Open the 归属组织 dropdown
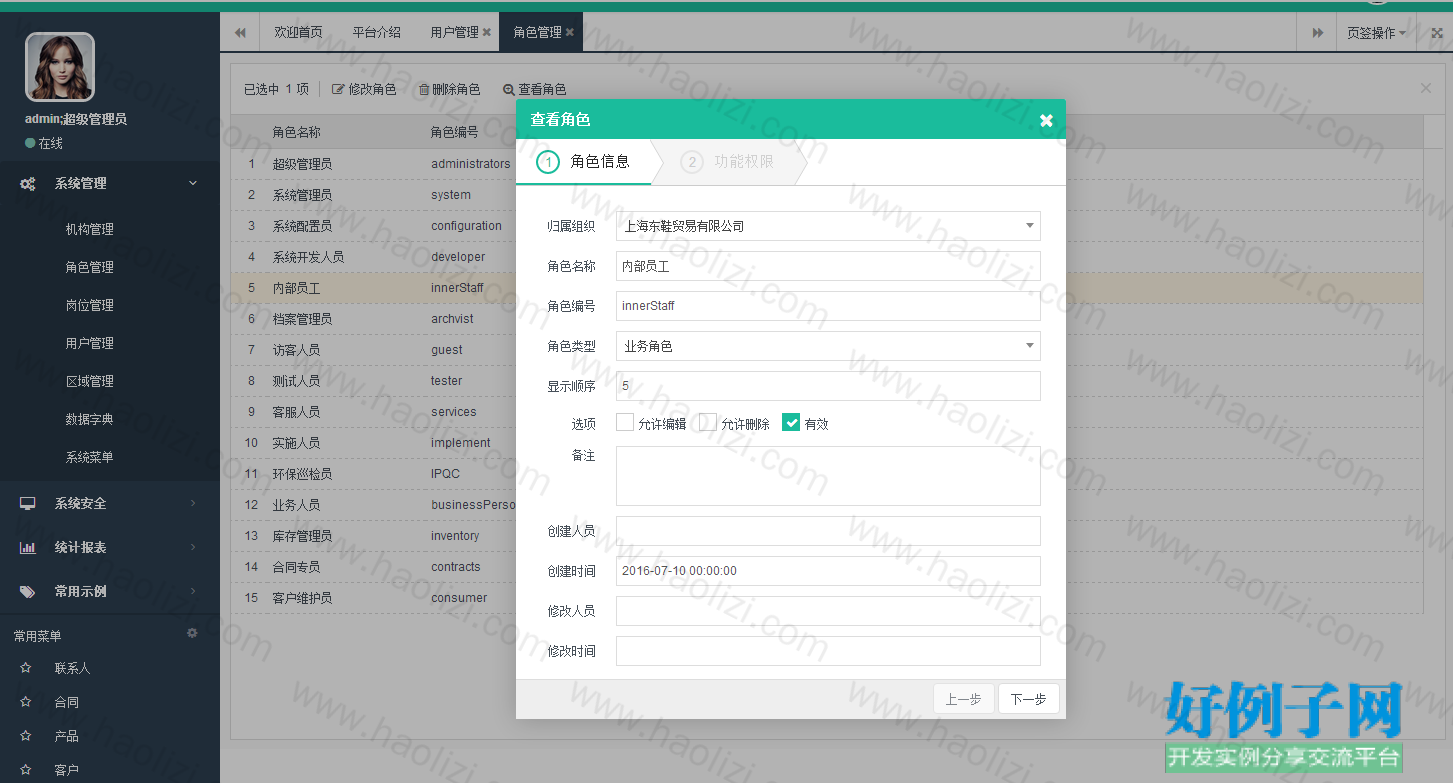 828,226
